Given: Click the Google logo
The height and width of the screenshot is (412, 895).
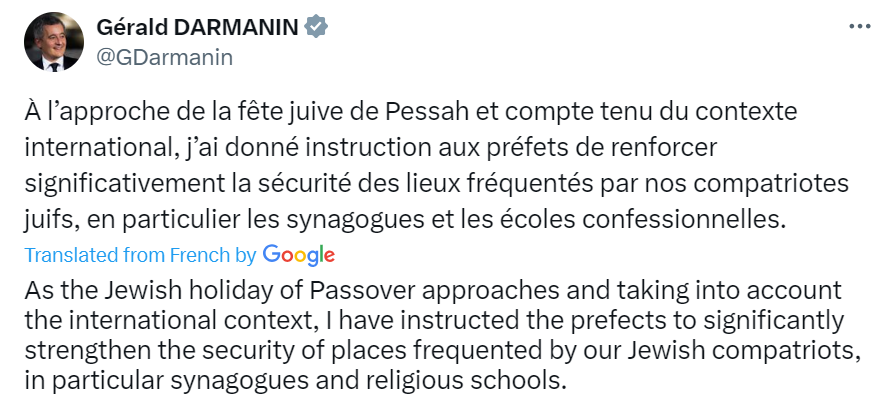Looking at the screenshot, I should (298, 255).
